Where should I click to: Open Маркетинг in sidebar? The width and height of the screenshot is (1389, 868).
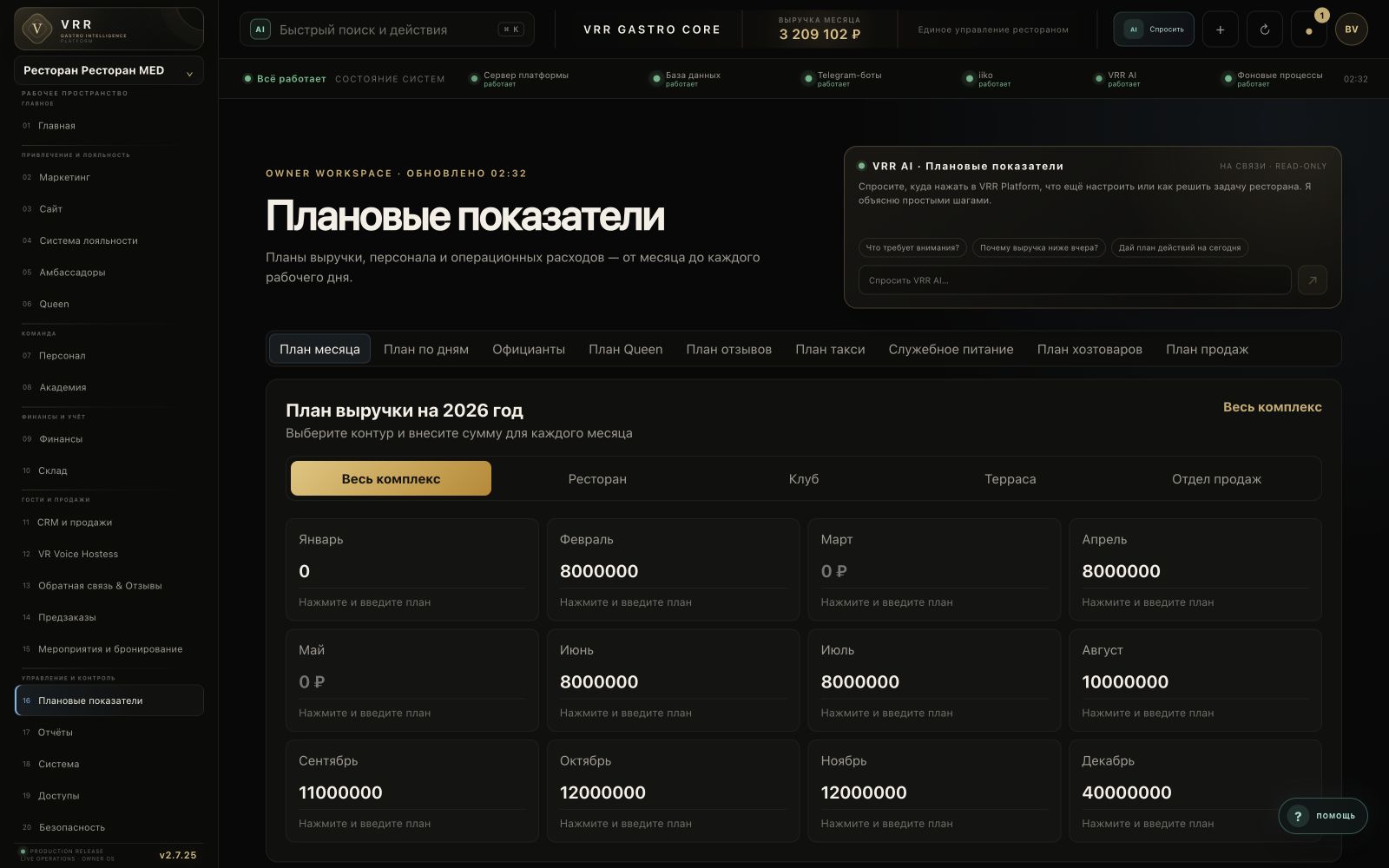coord(109,177)
